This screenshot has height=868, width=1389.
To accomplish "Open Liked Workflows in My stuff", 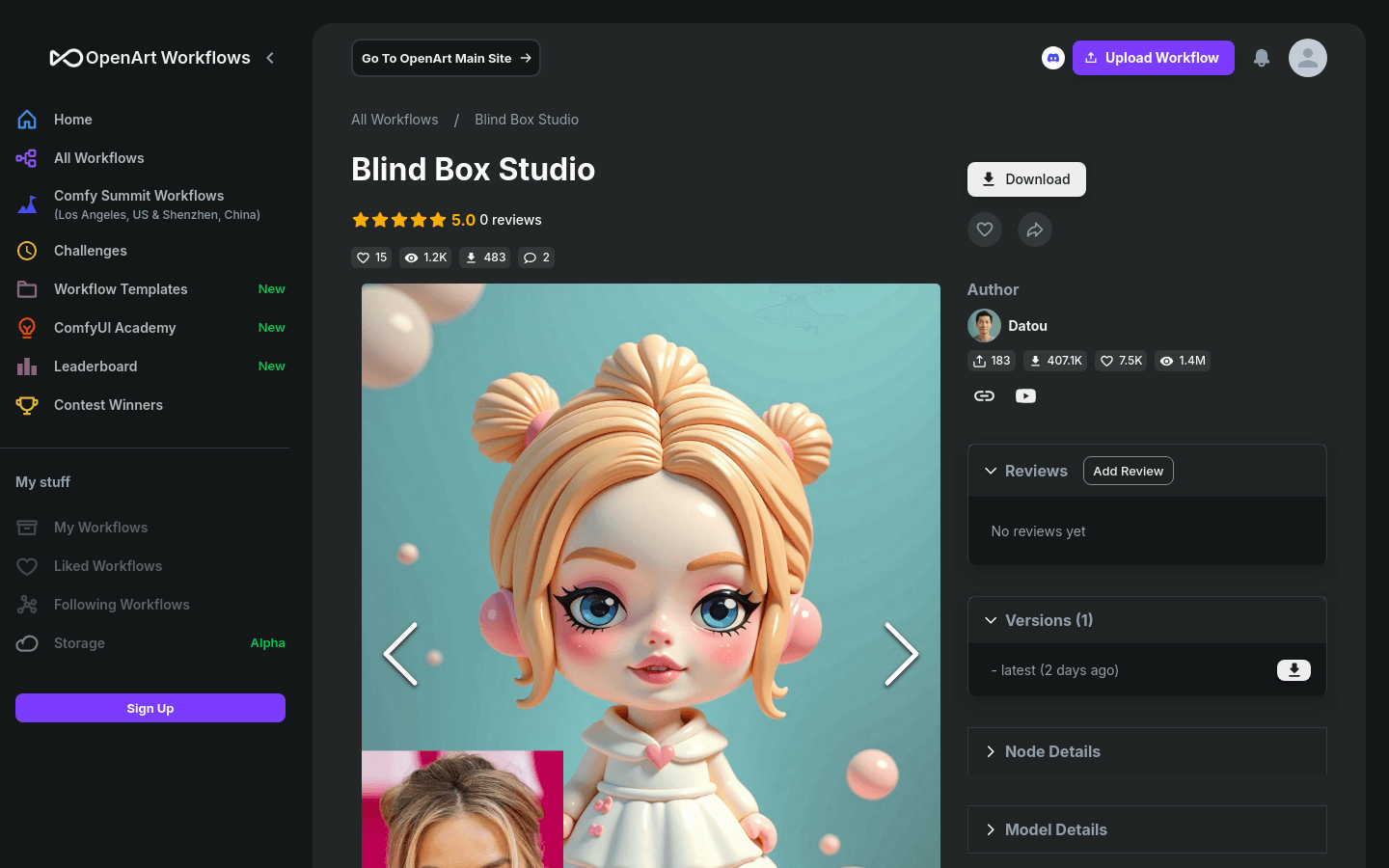I will click(x=108, y=566).
